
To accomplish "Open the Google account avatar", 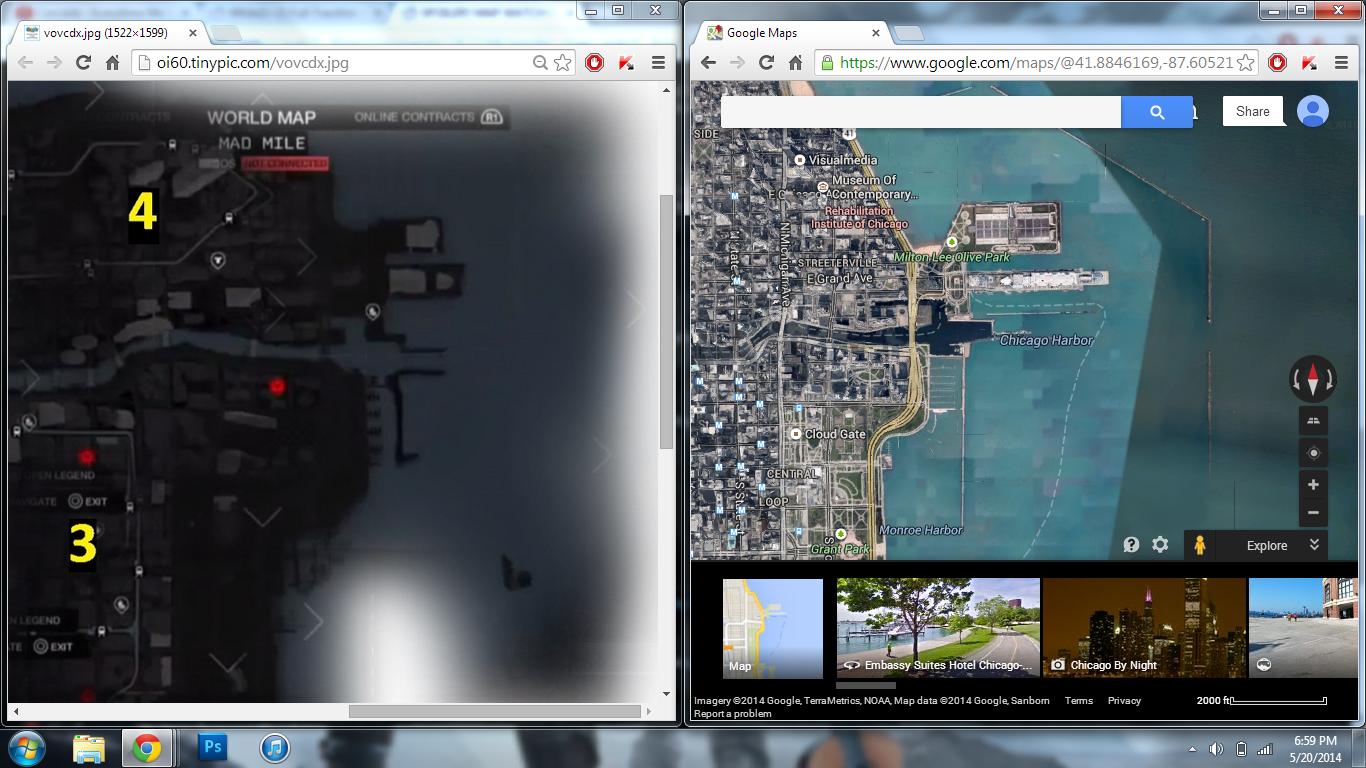I will point(1313,111).
